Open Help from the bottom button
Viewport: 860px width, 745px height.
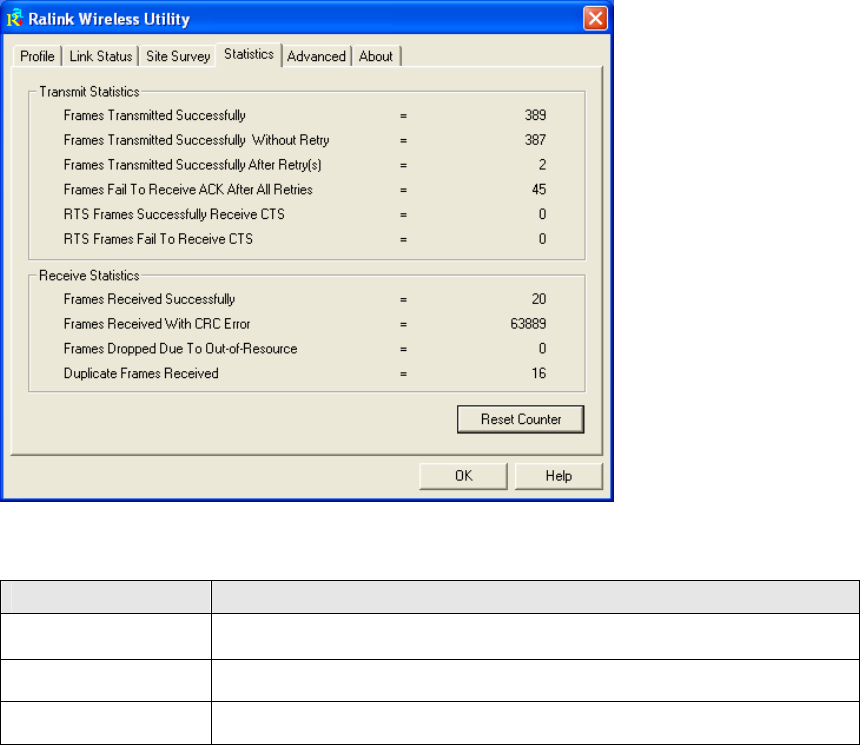pos(558,476)
